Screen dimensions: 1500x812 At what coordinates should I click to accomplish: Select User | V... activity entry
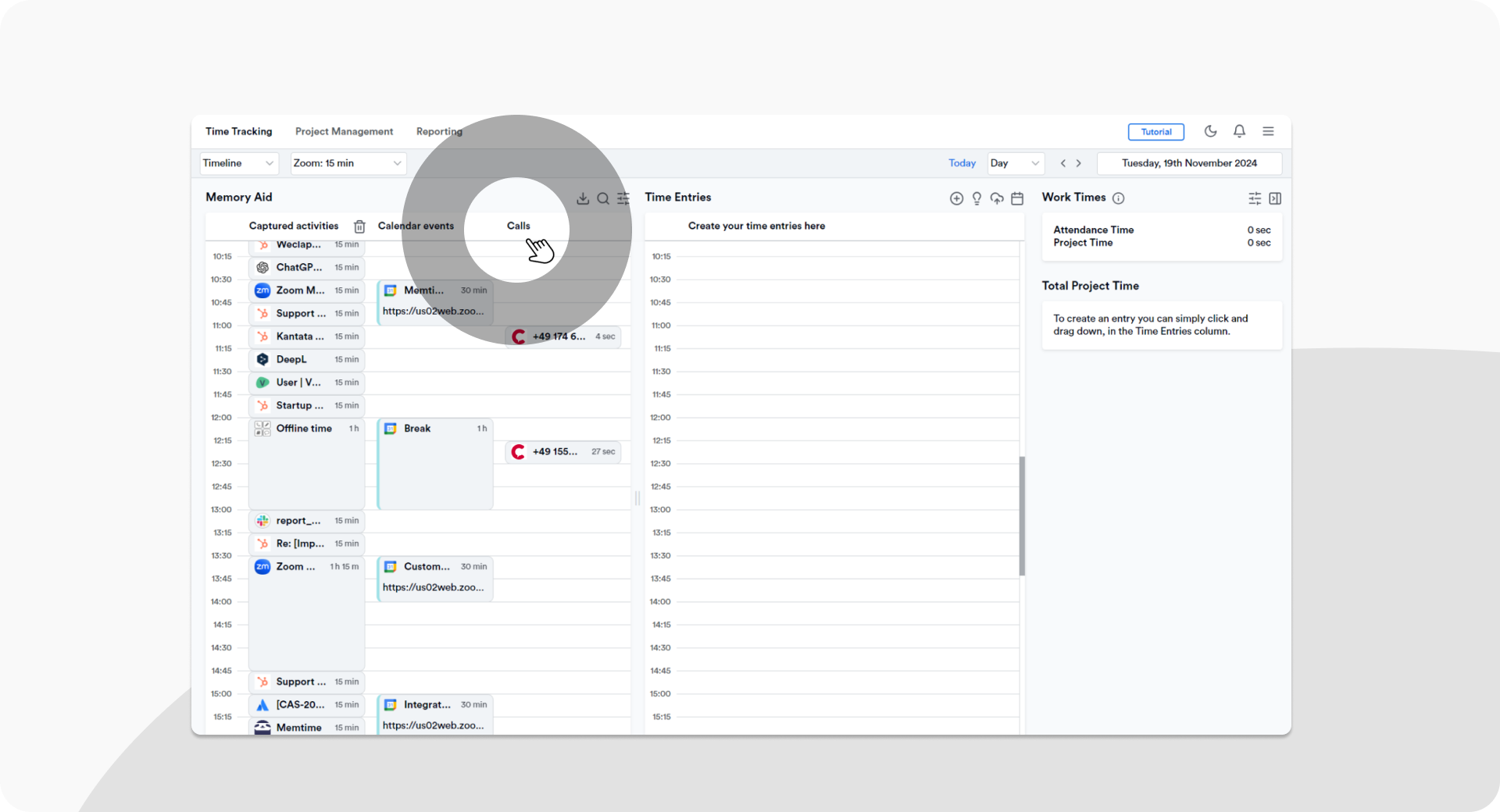(307, 383)
